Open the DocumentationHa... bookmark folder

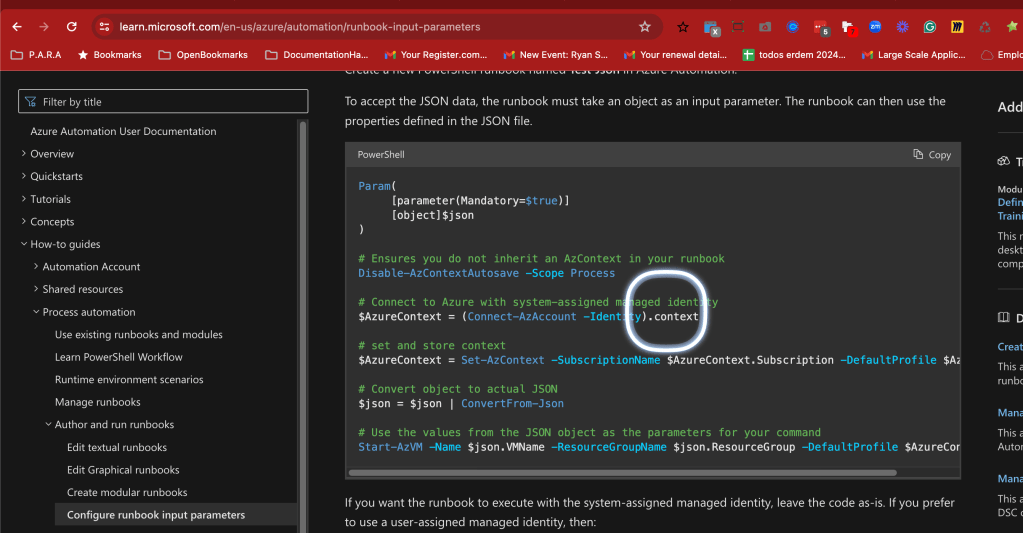click(316, 55)
